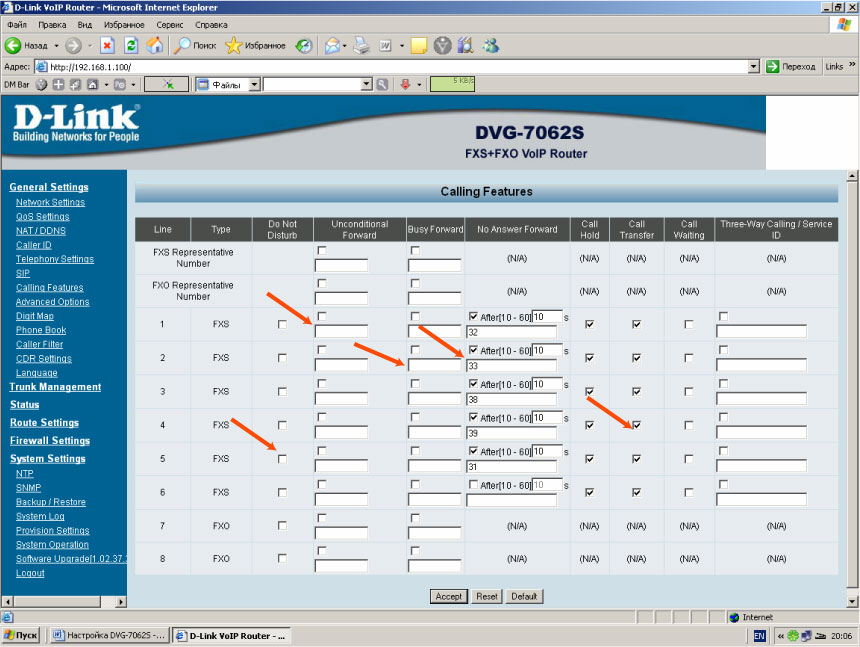
Task: Click the Accept button
Action: [449, 596]
